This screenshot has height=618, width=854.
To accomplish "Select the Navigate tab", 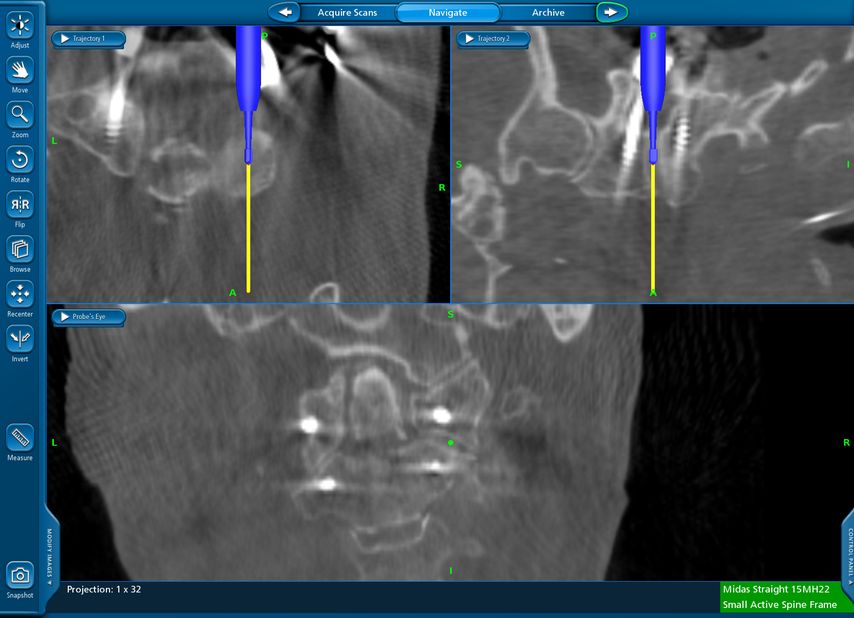I will point(447,13).
